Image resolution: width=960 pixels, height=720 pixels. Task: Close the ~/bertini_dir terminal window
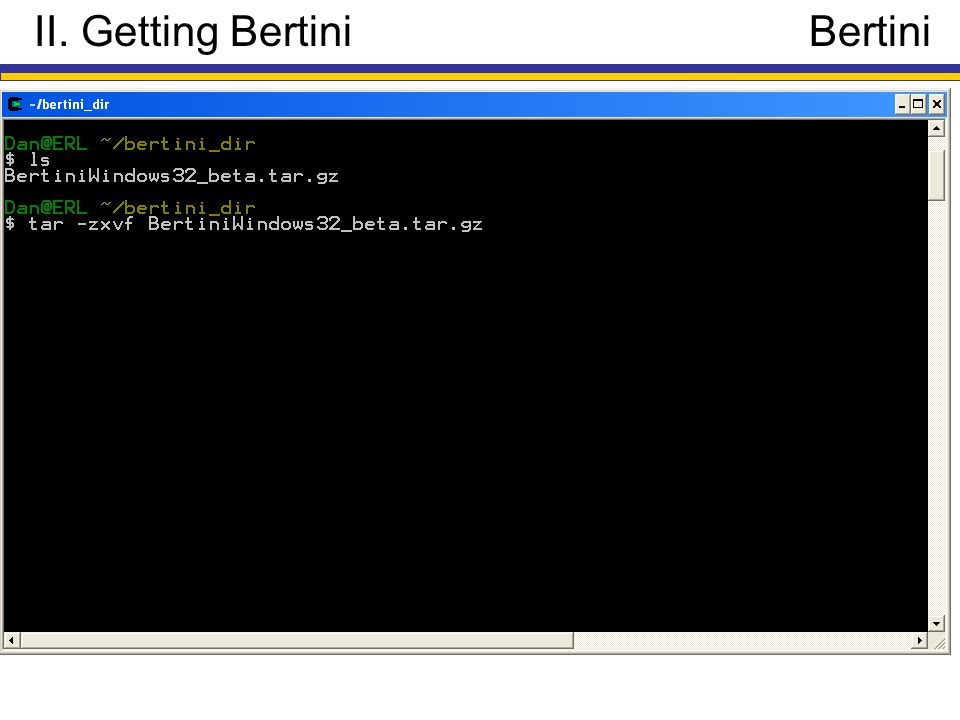point(937,105)
